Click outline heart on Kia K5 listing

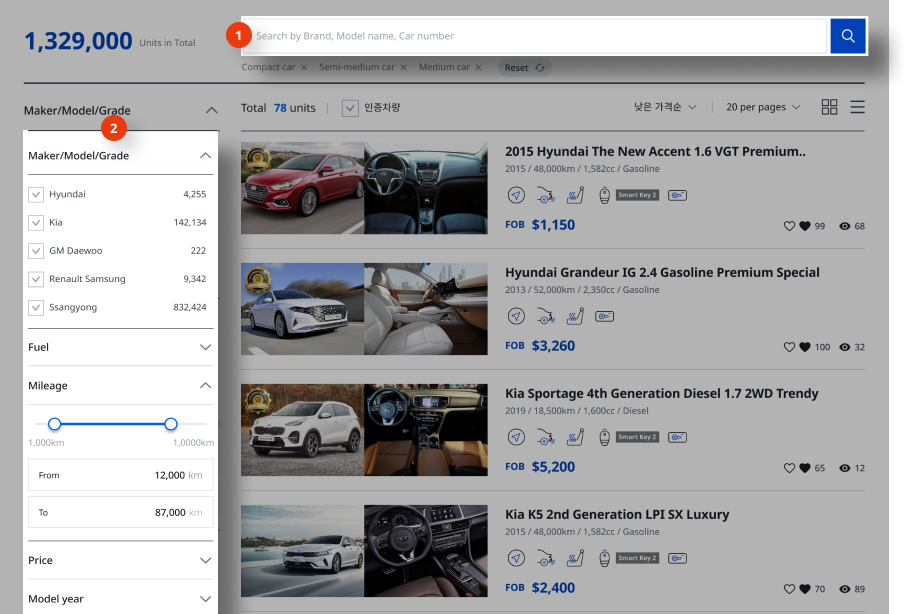tap(789, 589)
